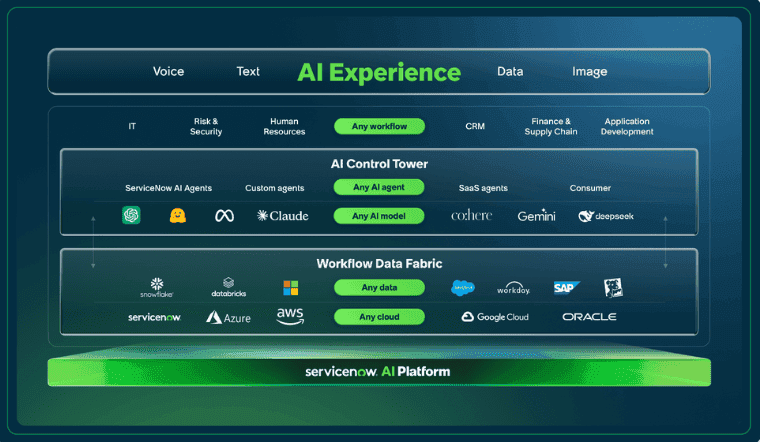The width and height of the screenshot is (760, 442).
Task: Choose the DeepSeek whale logo
Action: pos(605,215)
